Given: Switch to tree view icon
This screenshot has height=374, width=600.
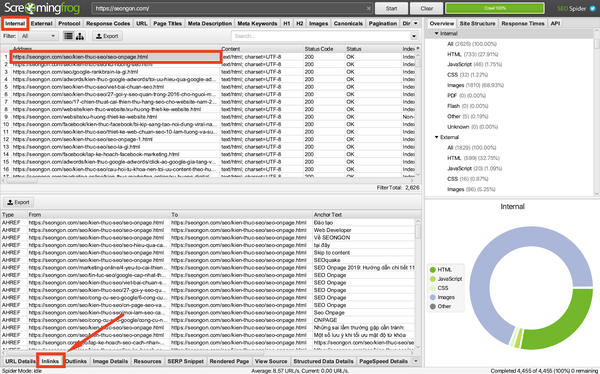Looking at the screenshot, I should pyautogui.click(x=80, y=36).
